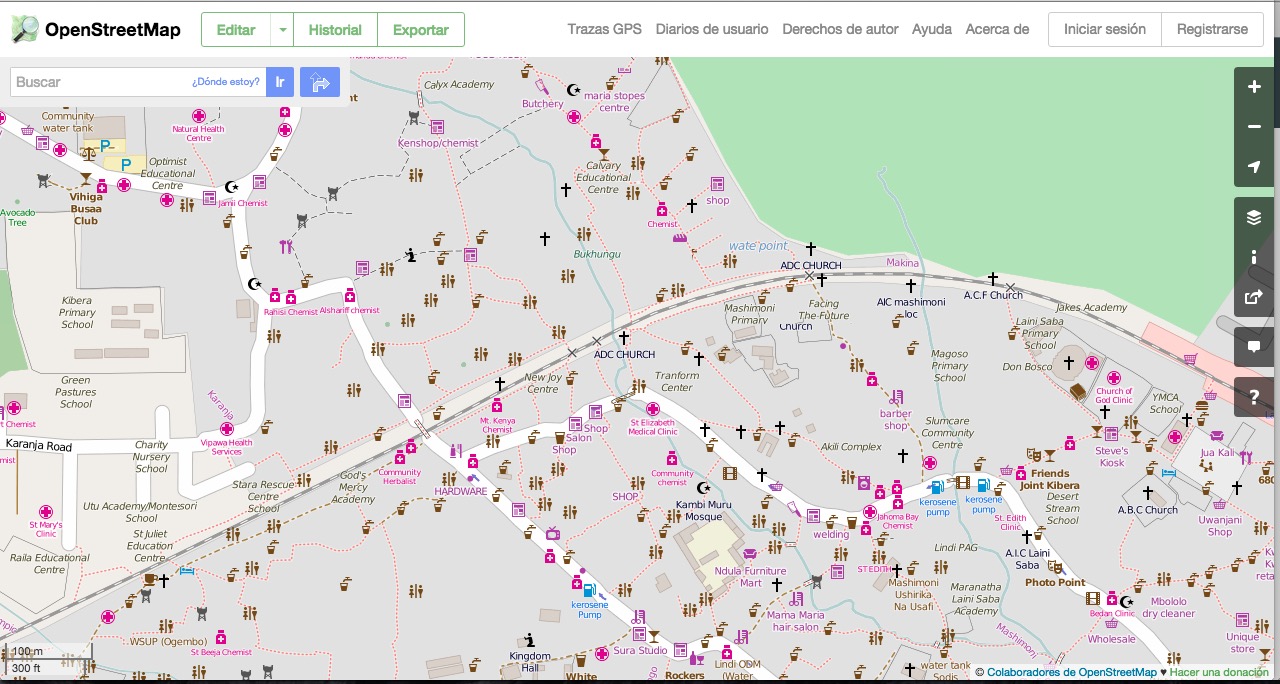Zoom in with the plus button
Viewport: 1280px width, 684px height.
pyautogui.click(x=1254, y=87)
